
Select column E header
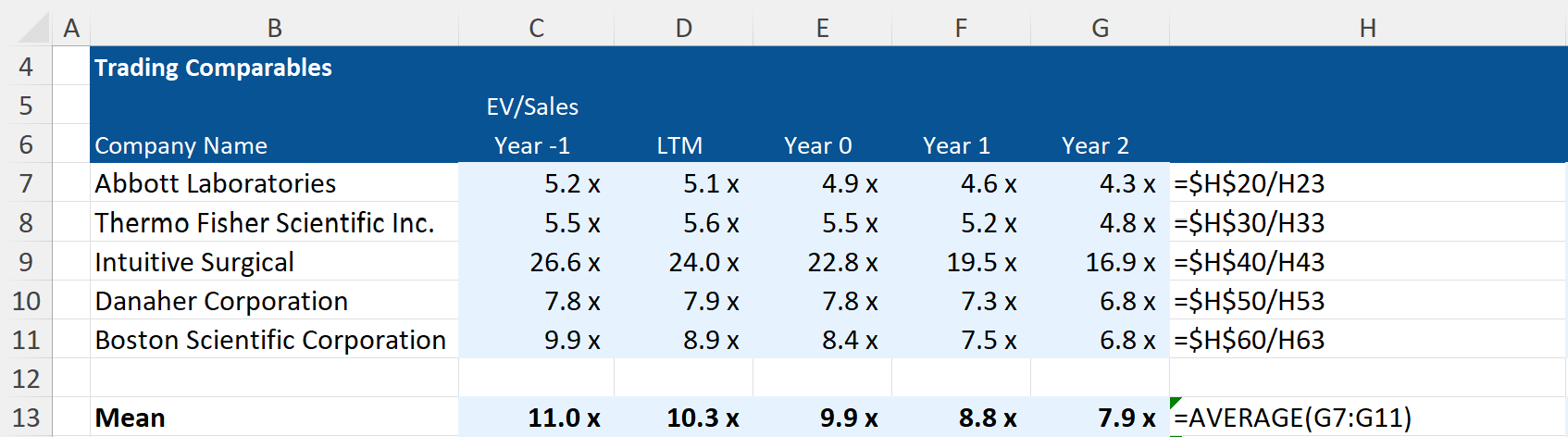click(x=822, y=29)
